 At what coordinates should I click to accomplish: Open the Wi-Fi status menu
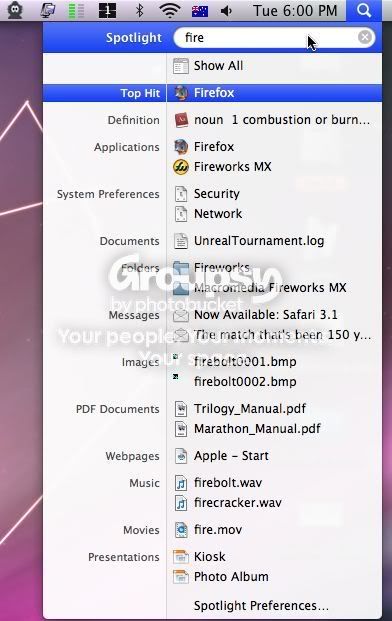169,10
